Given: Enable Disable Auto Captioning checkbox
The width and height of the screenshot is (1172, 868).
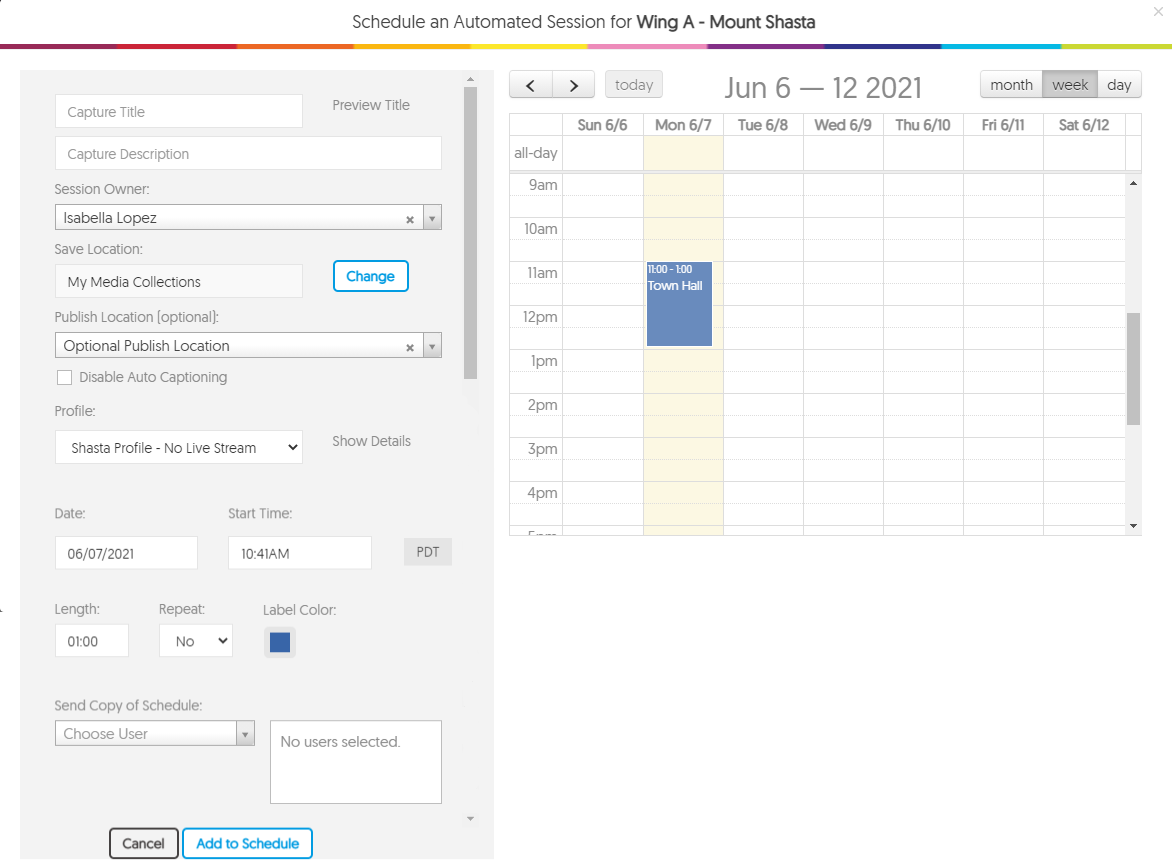Looking at the screenshot, I should 65,377.
